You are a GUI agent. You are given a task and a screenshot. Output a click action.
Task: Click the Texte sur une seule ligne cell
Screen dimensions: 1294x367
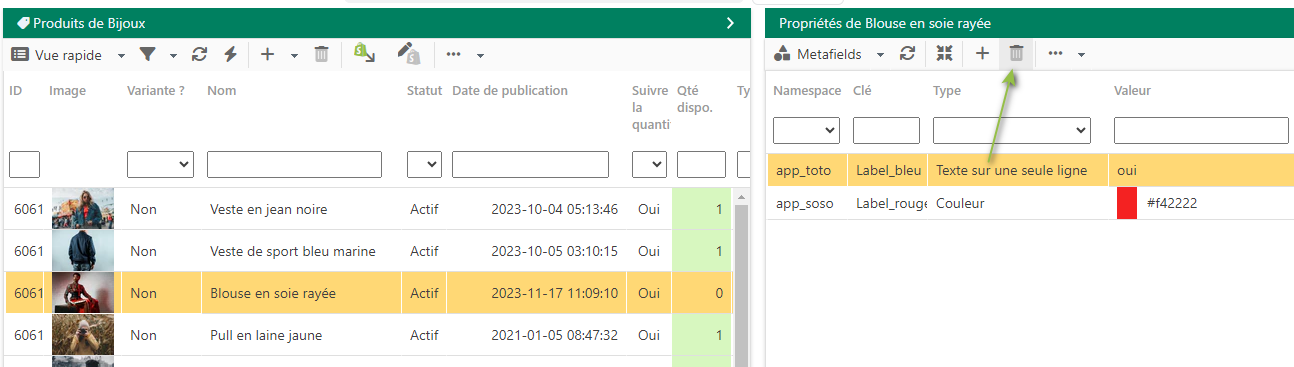1018,171
